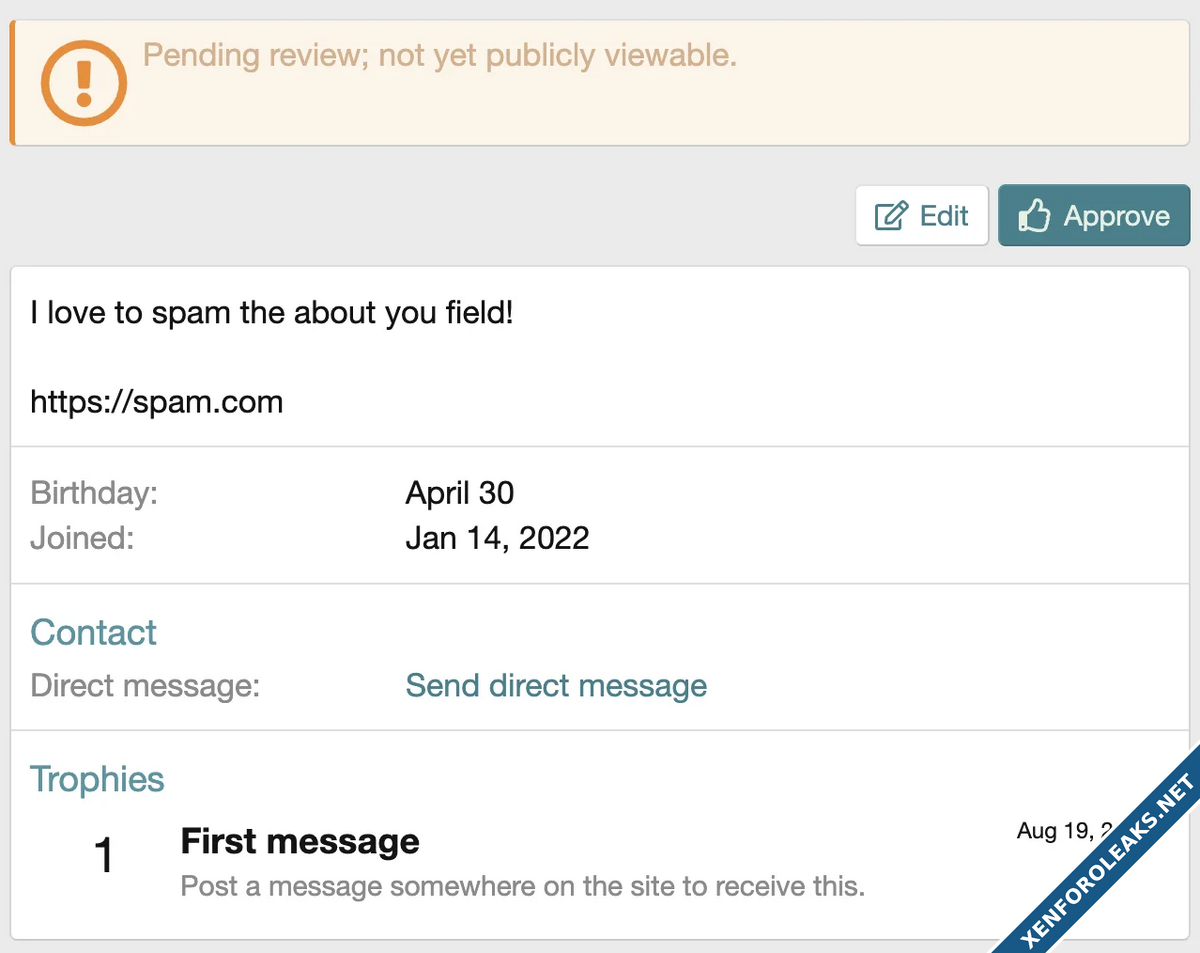Open the Send direct message link
This screenshot has height=953, width=1200.
556,686
